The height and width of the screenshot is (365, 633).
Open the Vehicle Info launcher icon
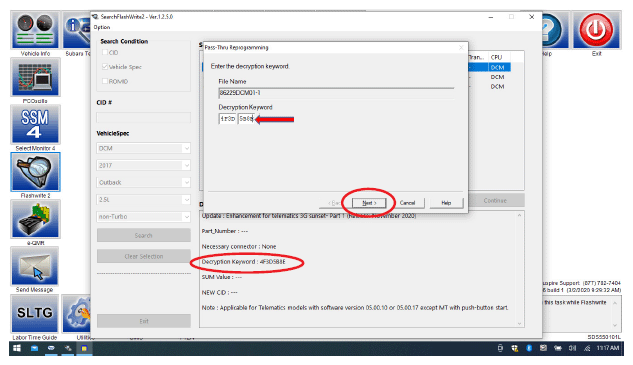(x=35, y=30)
